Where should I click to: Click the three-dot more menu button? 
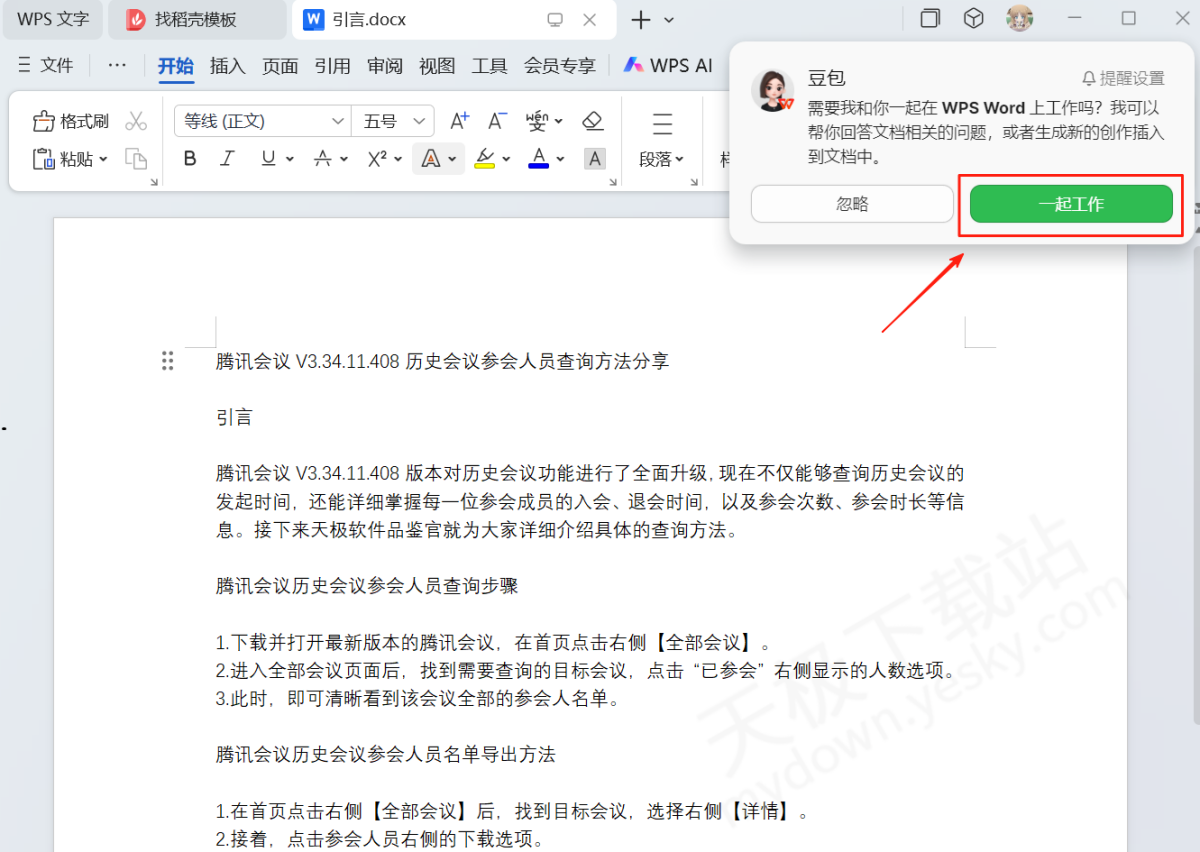click(x=117, y=65)
